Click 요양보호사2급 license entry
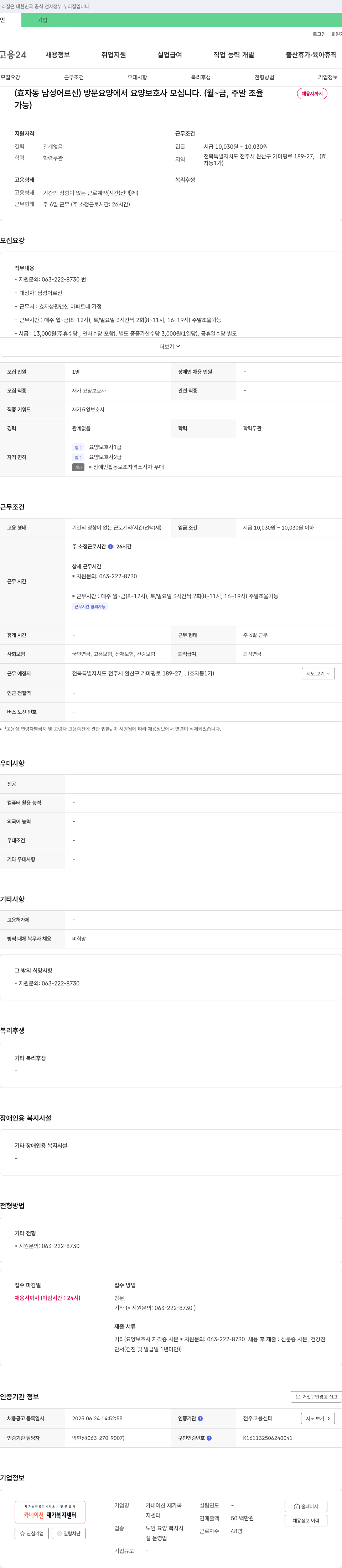The height and width of the screenshot is (1568, 342). point(105,457)
